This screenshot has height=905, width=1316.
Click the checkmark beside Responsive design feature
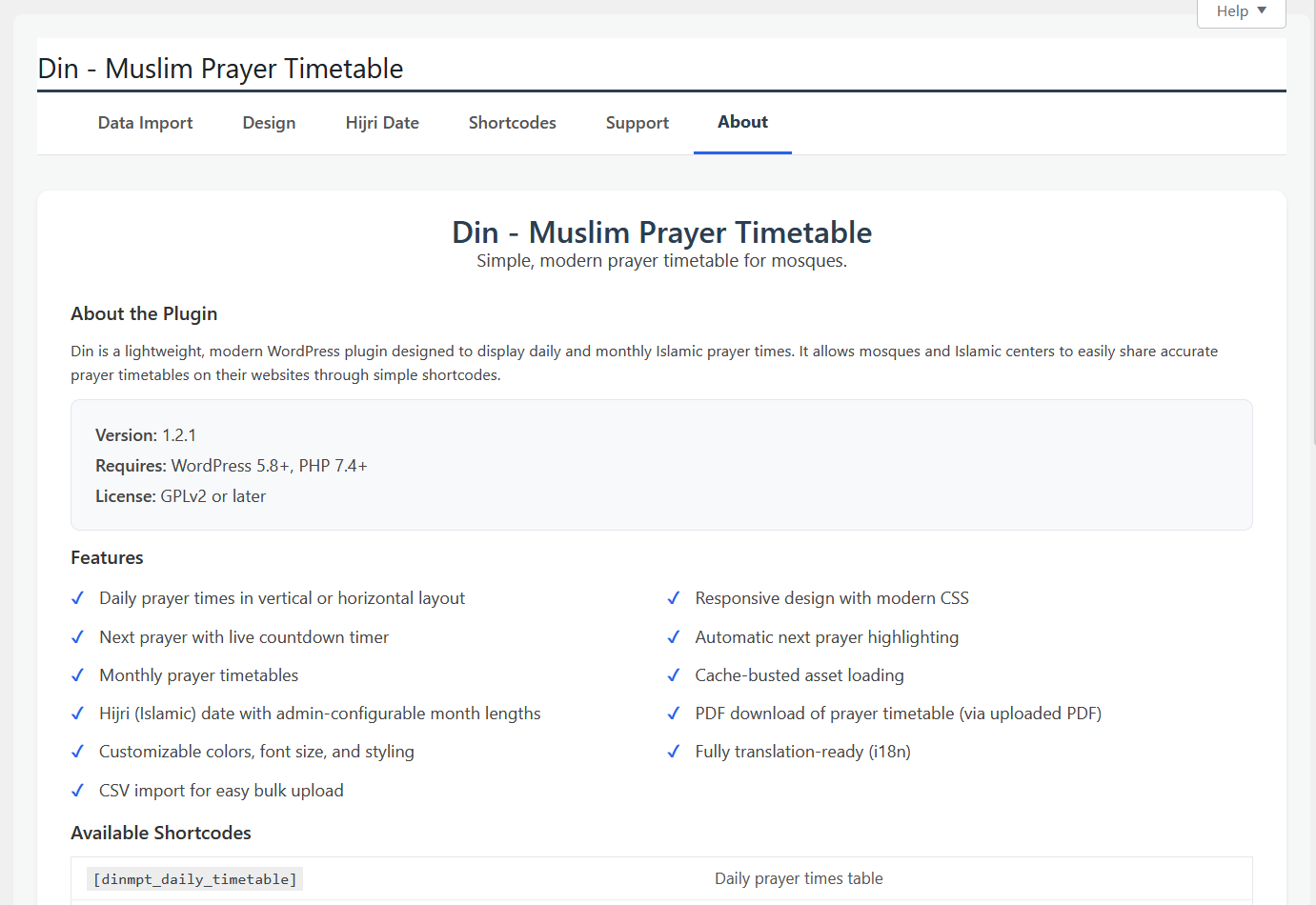(674, 598)
